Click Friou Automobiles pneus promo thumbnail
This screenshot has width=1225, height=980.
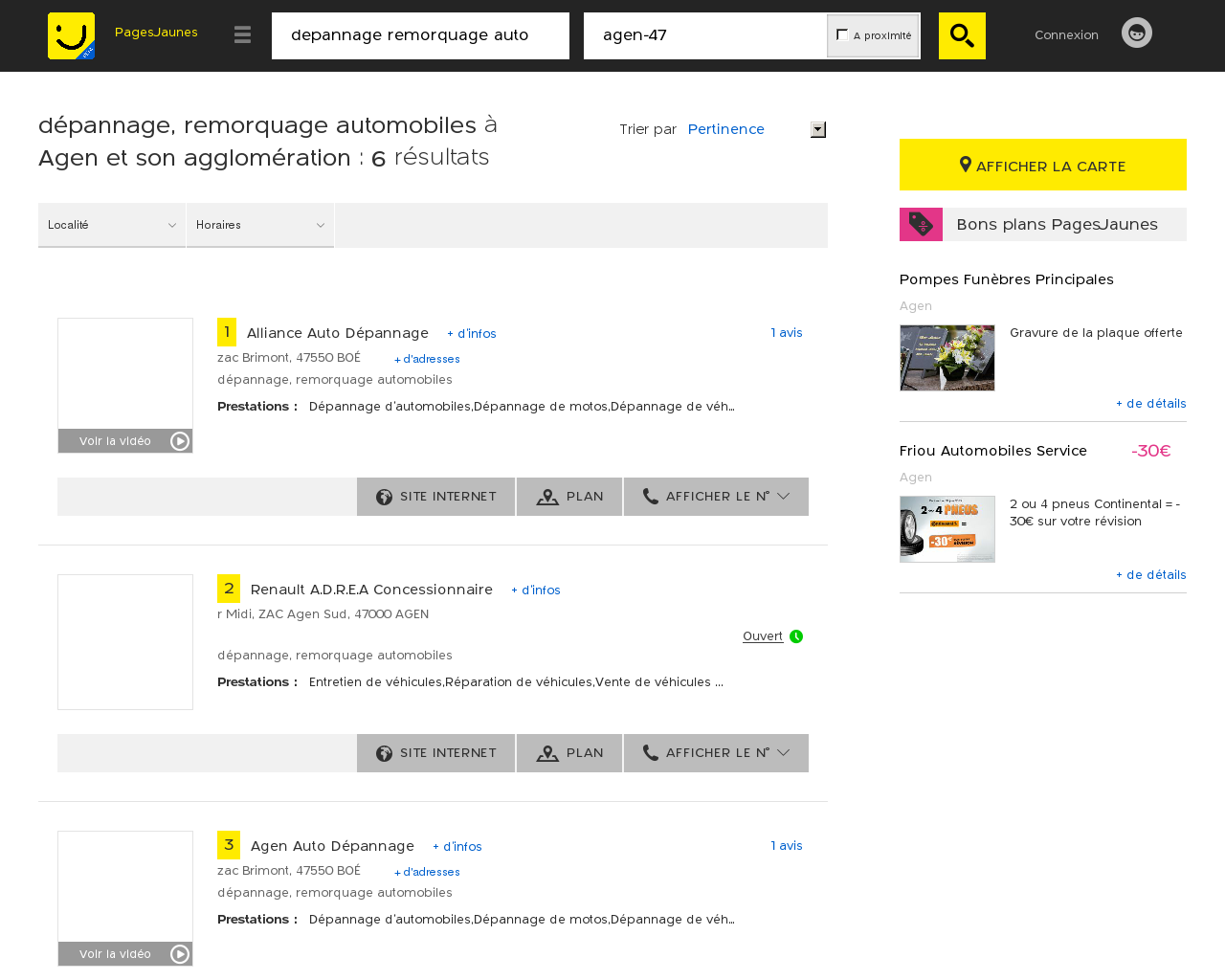pos(947,529)
